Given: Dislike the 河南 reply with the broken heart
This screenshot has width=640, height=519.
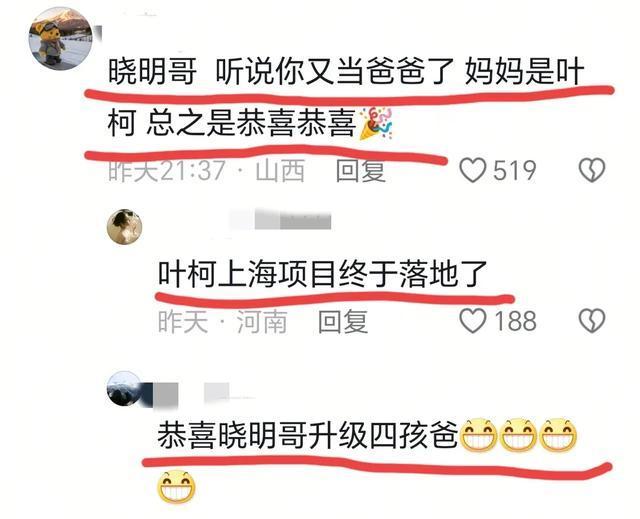Looking at the screenshot, I should click(x=592, y=320).
